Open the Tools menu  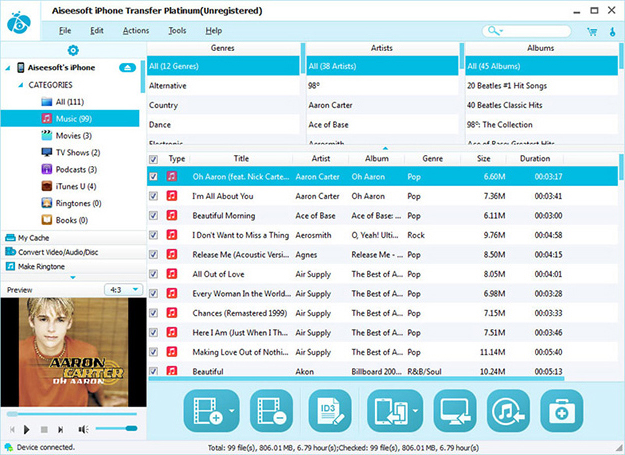point(177,31)
